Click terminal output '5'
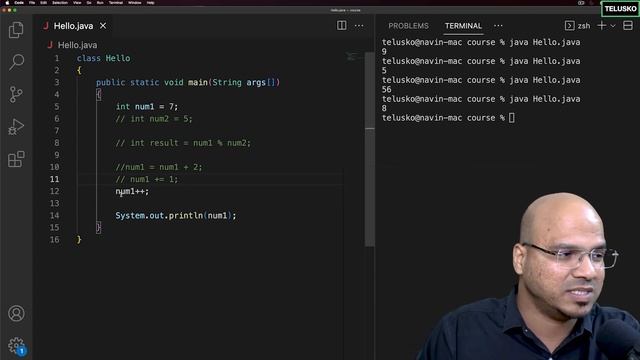Screen dimensions: 640x360 coord(384,70)
